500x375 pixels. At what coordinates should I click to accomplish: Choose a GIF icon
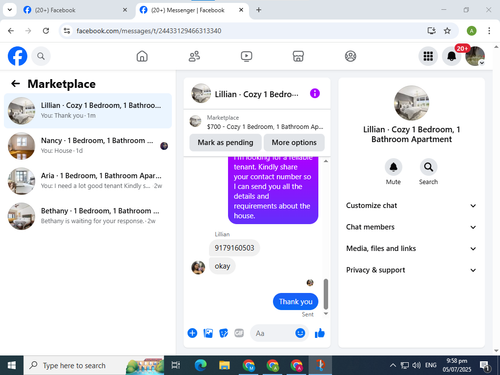(239, 333)
